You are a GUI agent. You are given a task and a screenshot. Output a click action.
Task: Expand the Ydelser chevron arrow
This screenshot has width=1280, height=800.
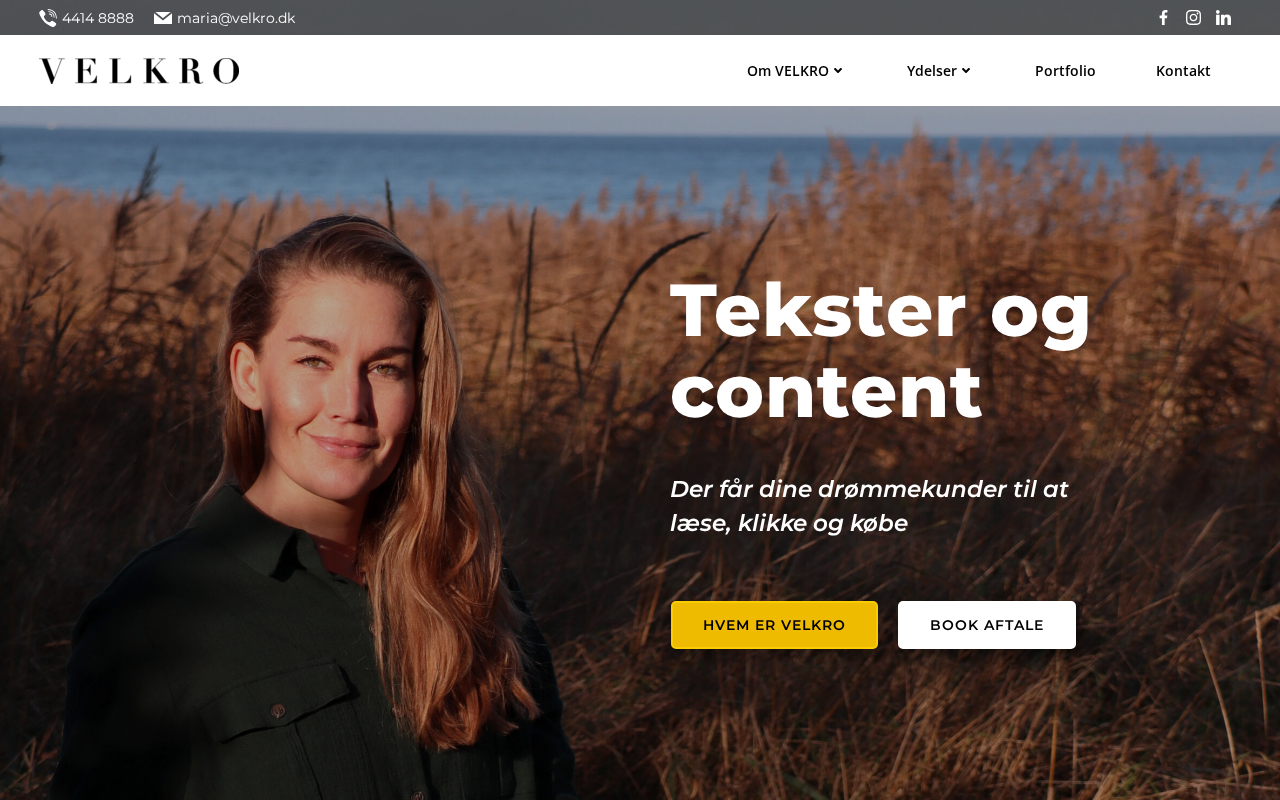click(965, 71)
